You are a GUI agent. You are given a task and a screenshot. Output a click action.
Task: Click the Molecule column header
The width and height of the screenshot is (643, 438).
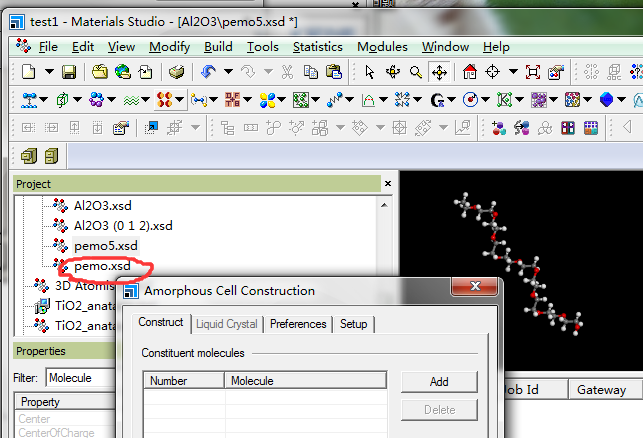pyautogui.click(x=306, y=381)
